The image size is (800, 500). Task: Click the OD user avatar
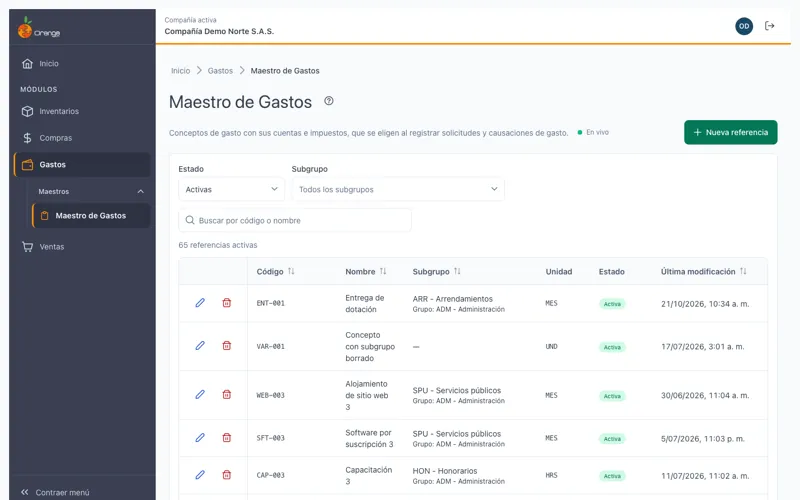coord(744,26)
